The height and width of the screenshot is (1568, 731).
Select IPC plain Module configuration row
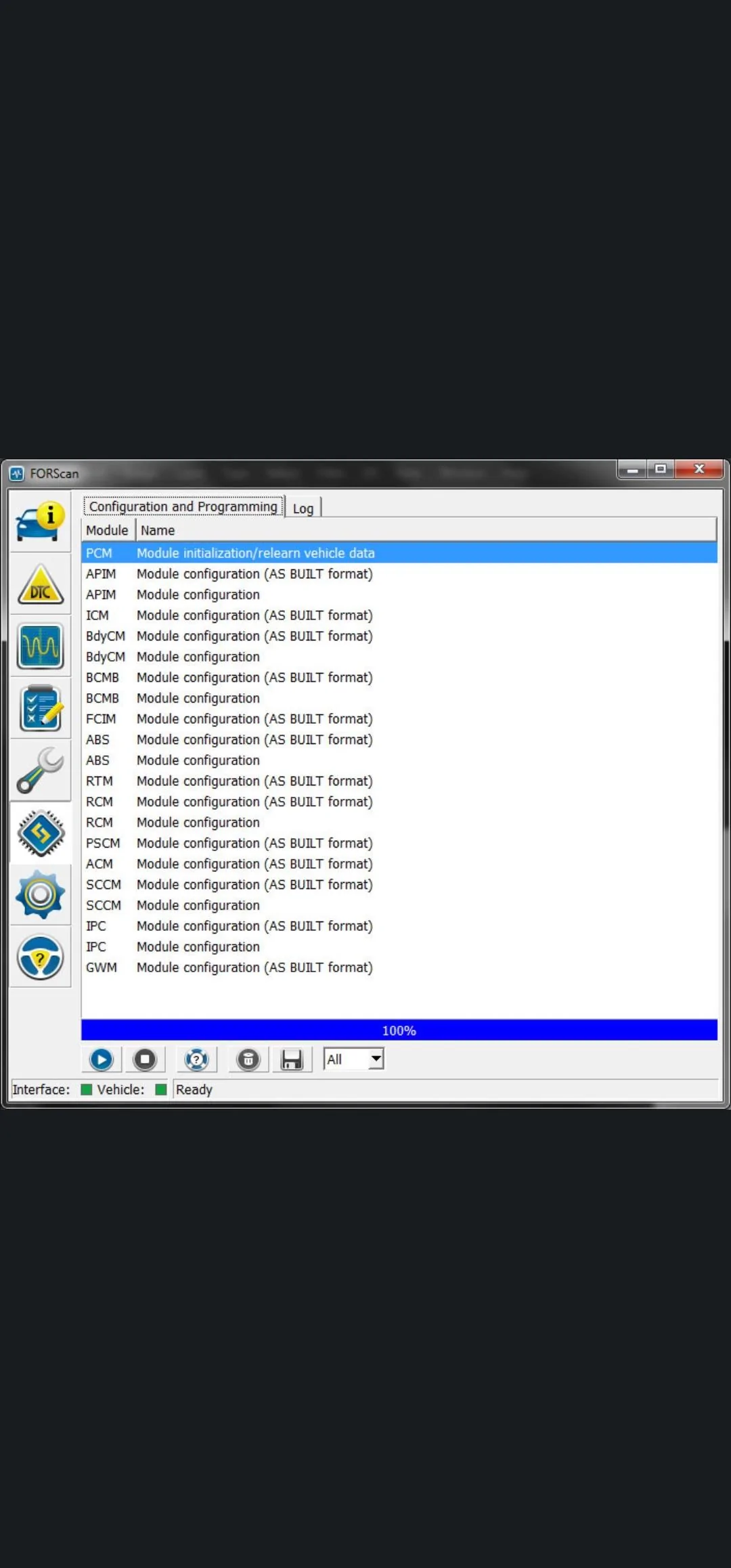pos(399,946)
